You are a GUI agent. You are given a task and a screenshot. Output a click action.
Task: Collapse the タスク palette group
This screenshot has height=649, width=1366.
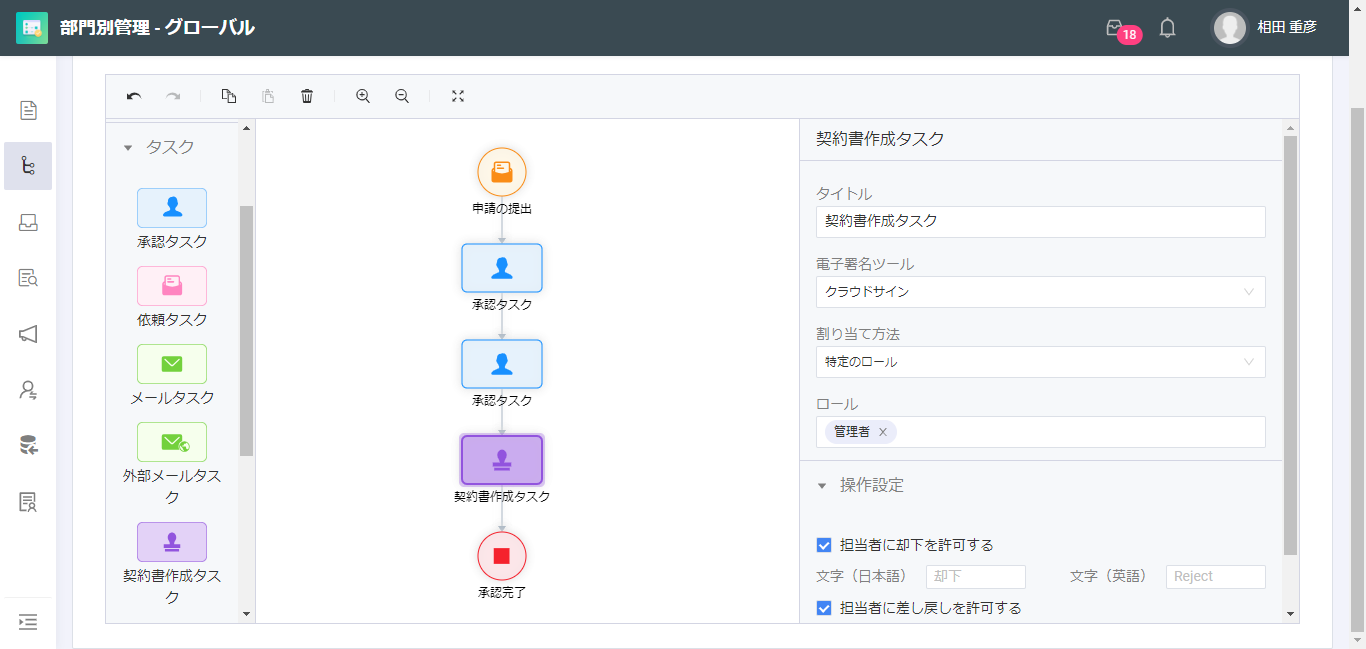pos(128,148)
